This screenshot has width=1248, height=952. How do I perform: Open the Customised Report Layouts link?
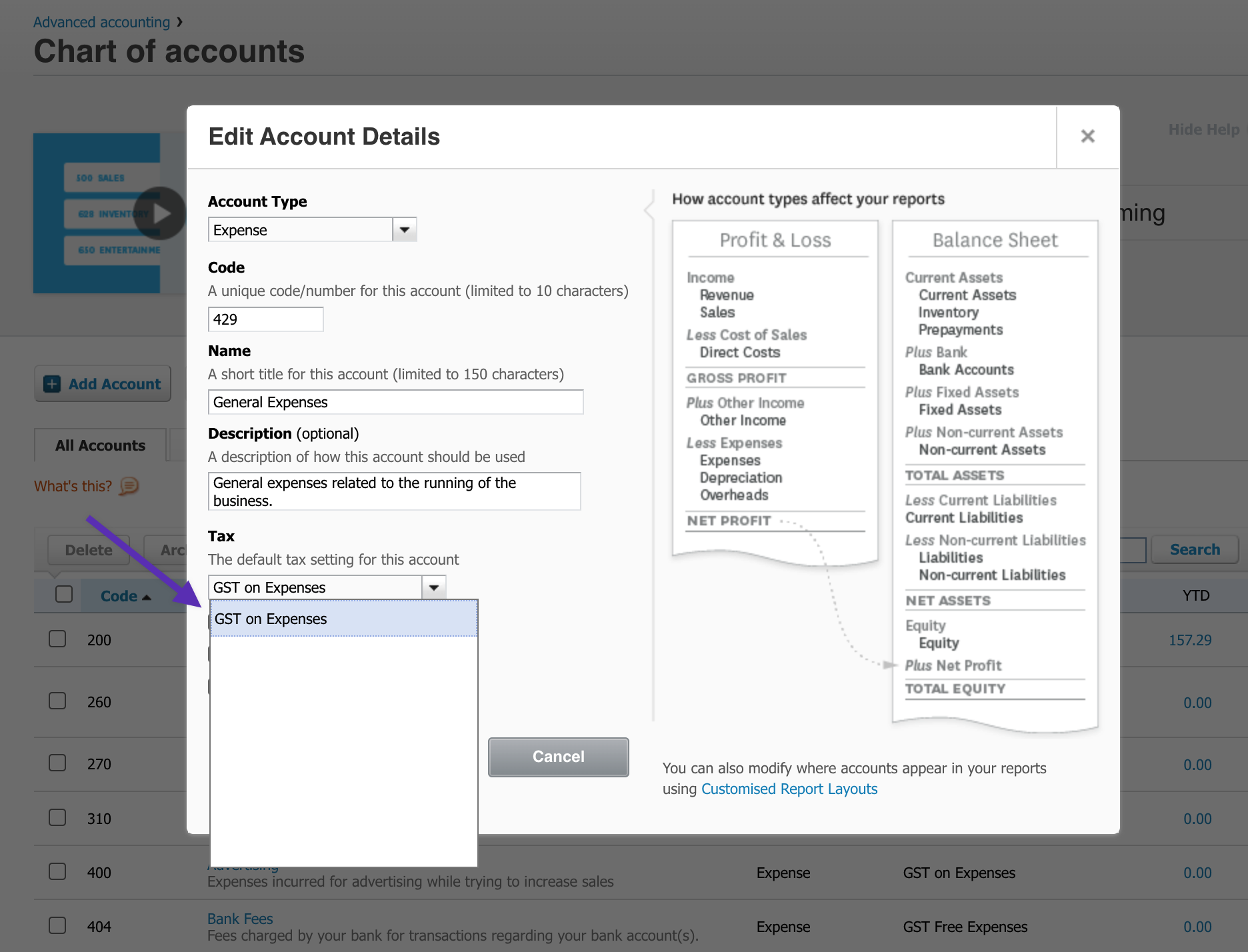click(789, 789)
